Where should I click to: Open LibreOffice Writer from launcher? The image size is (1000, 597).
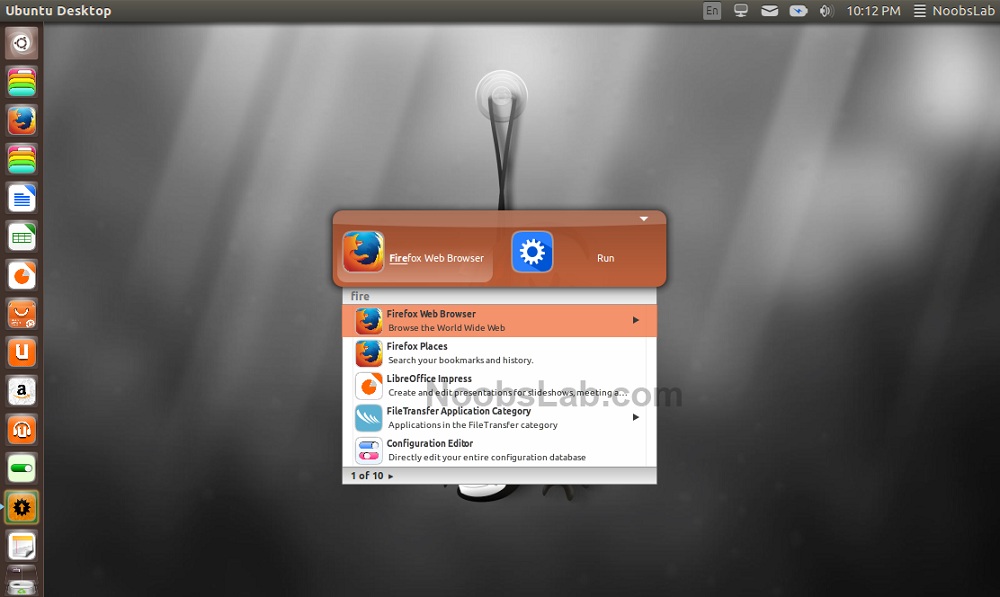point(22,198)
